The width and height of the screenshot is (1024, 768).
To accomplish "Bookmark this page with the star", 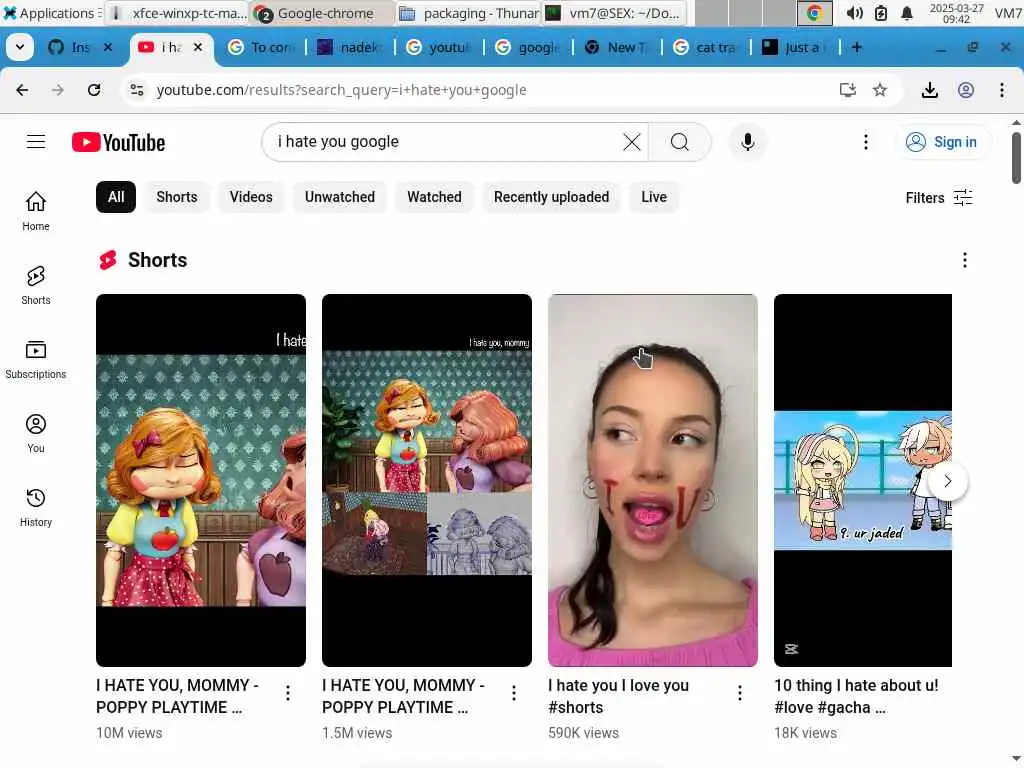I will (880, 90).
